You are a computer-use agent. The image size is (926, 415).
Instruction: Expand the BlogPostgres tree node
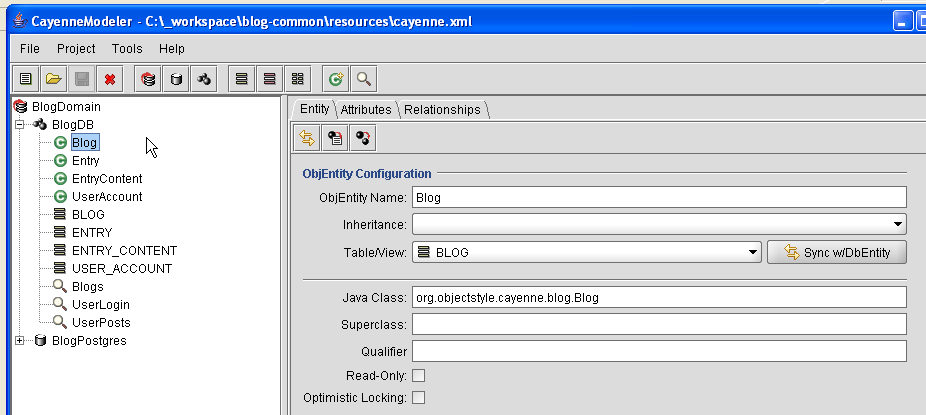(x=19, y=341)
